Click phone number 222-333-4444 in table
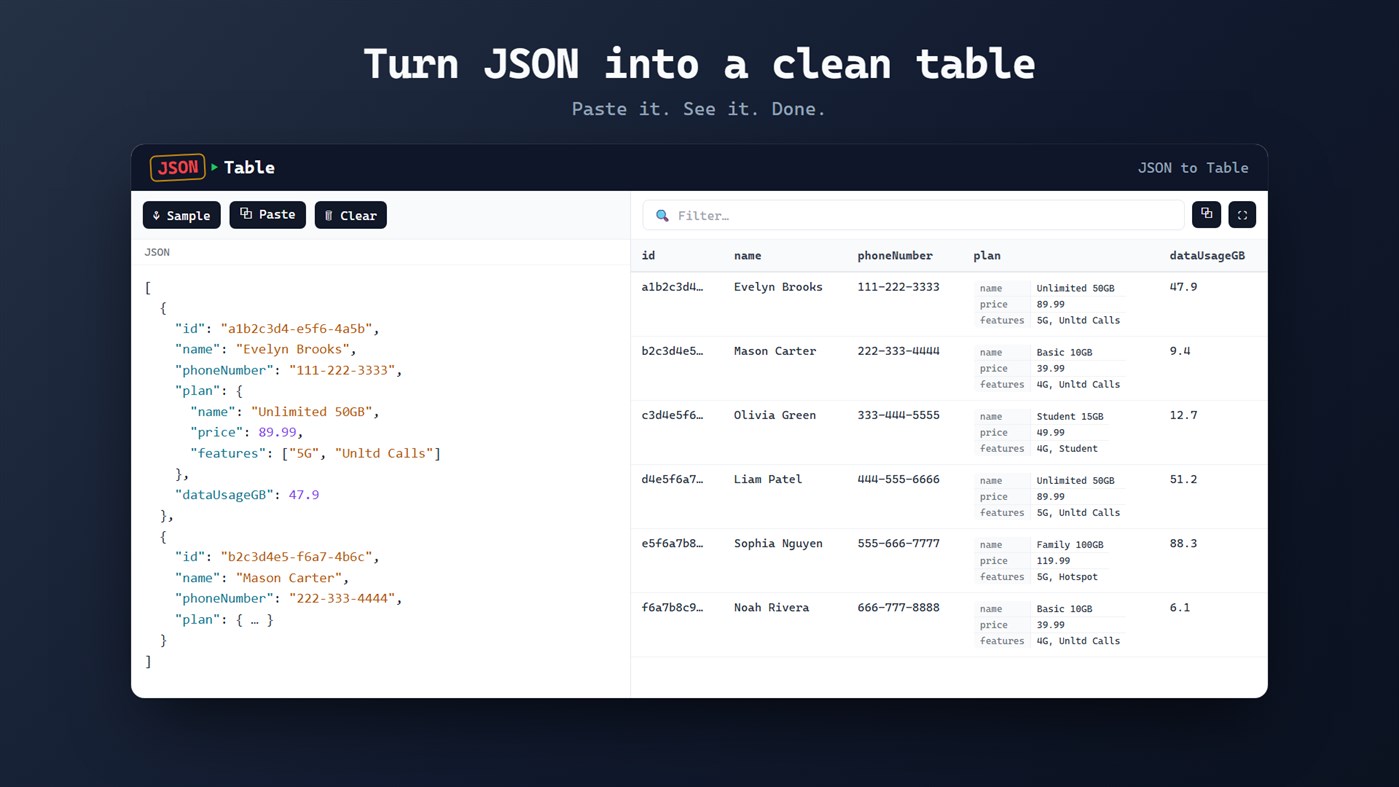 tap(898, 351)
